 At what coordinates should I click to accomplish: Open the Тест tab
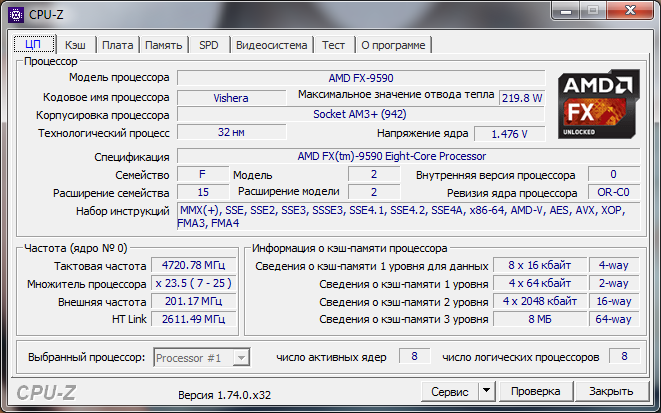pyautogui.click(x=333, y=45)
